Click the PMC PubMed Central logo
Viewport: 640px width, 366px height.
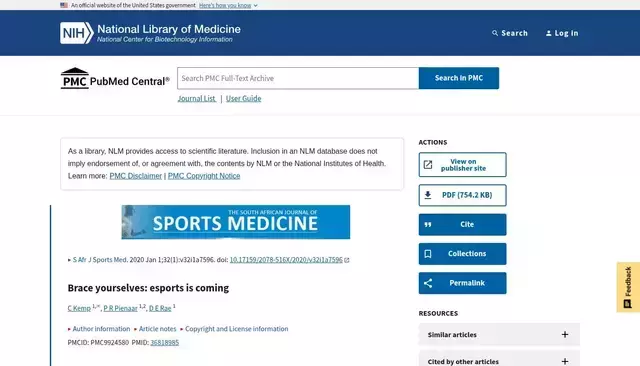coord(115,78)
